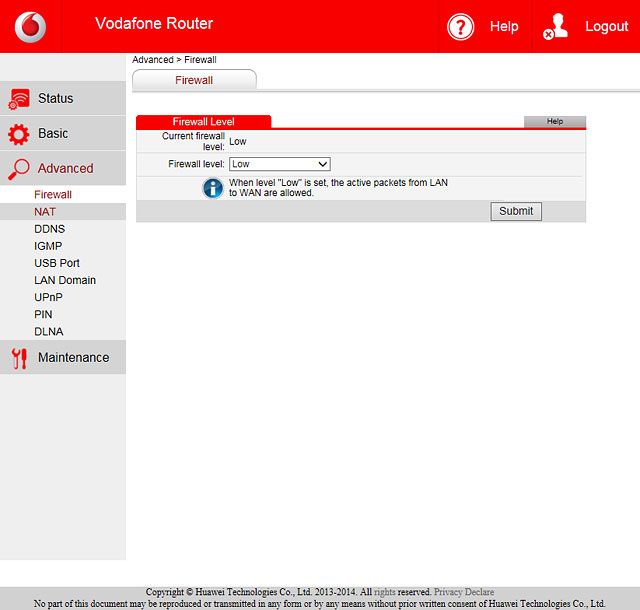Click the Basic gear icon

point(18,134)
